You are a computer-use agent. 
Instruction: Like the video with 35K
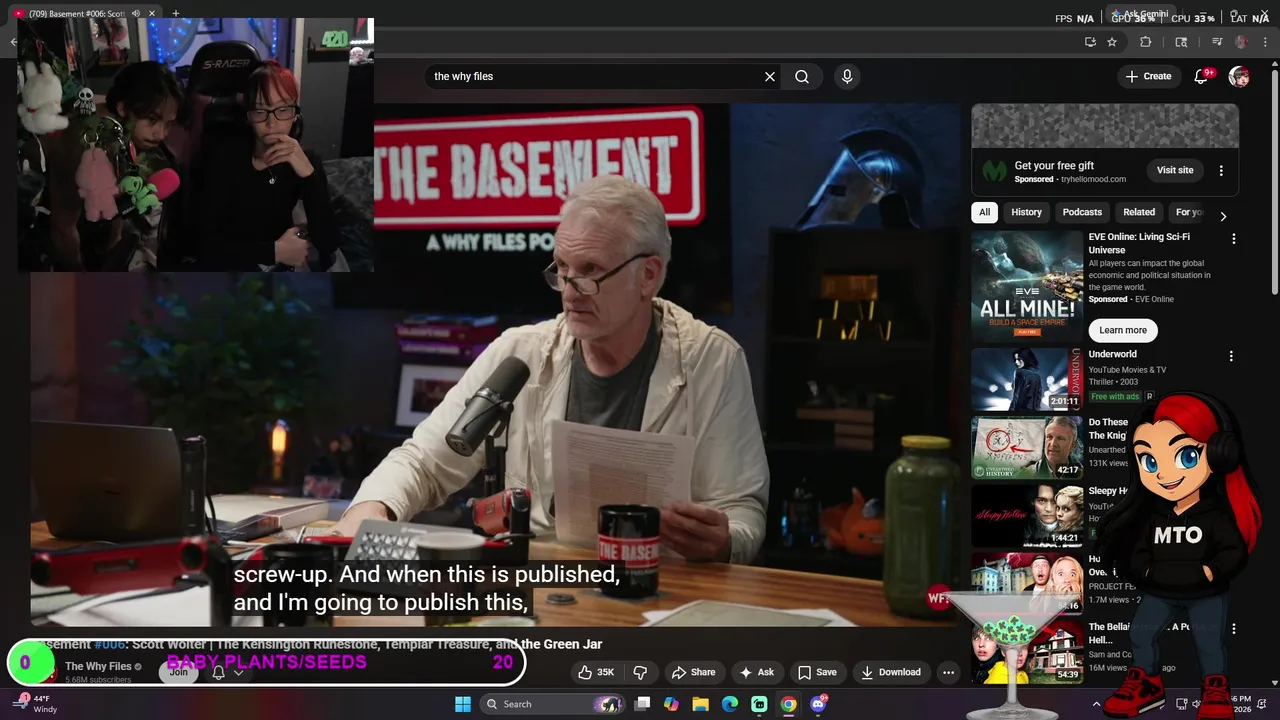pos(596,672)
